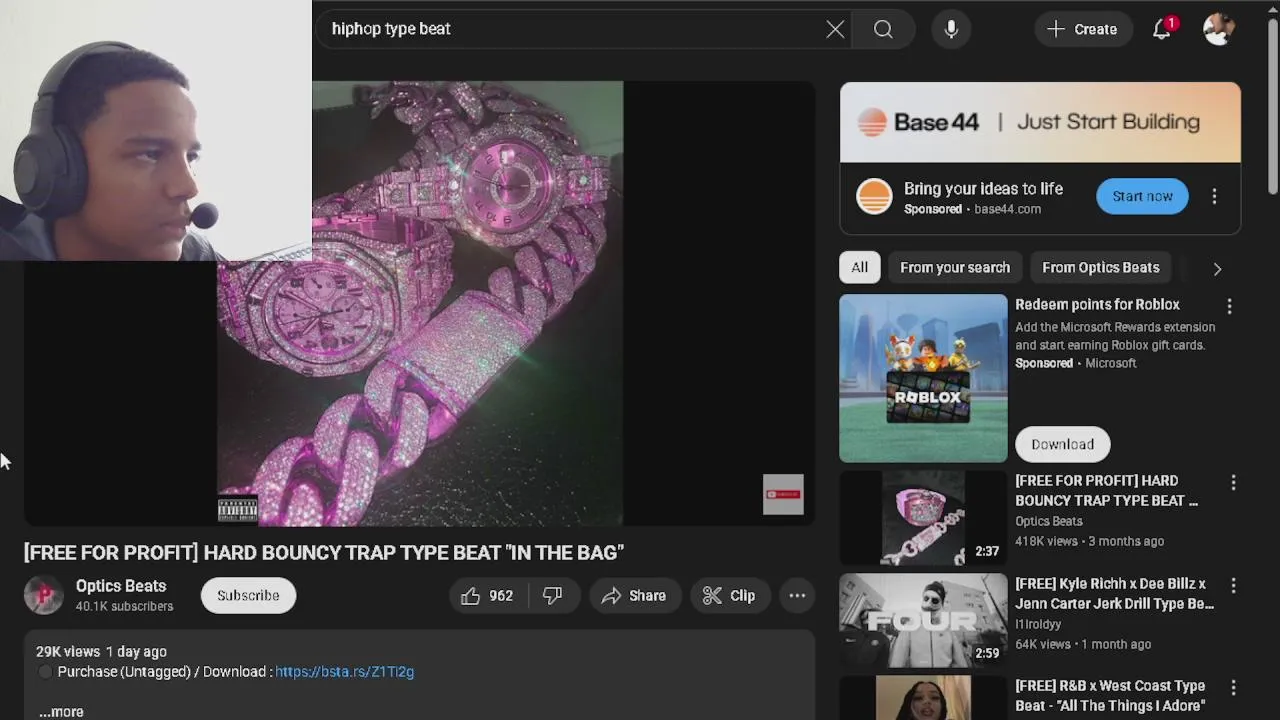Open Redeem points for Roblox title
Image resolution: width=1280 pixels, height=720 pixels.
(x=1097, y=305)
